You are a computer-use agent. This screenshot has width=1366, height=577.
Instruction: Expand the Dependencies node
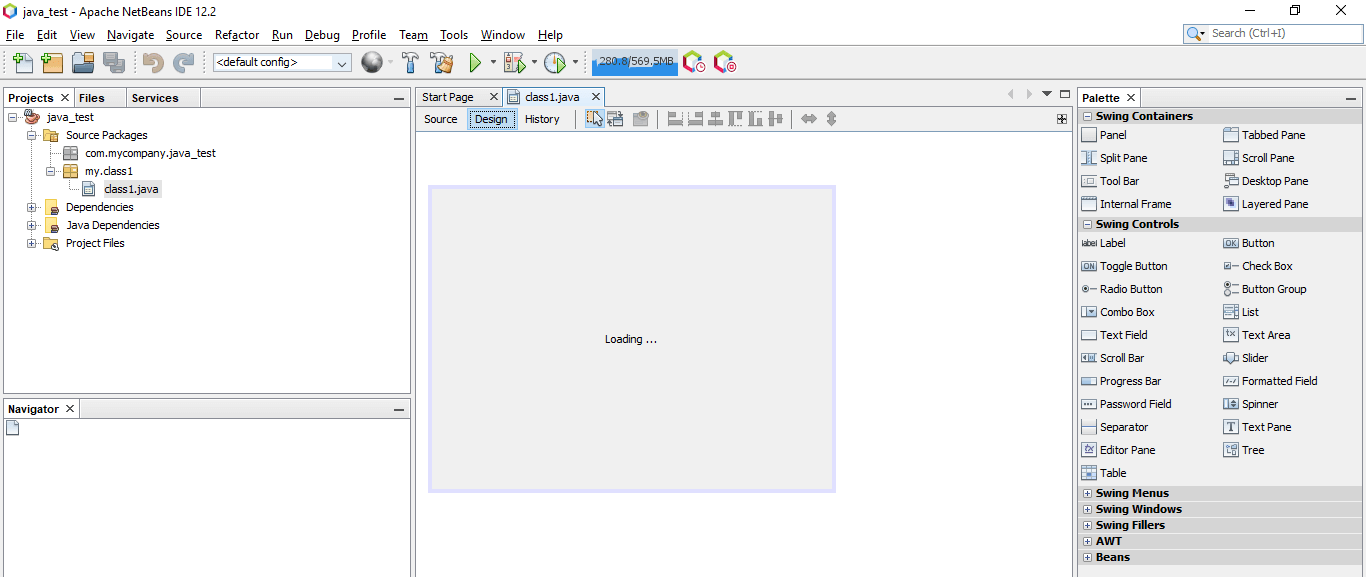[31, 207]
